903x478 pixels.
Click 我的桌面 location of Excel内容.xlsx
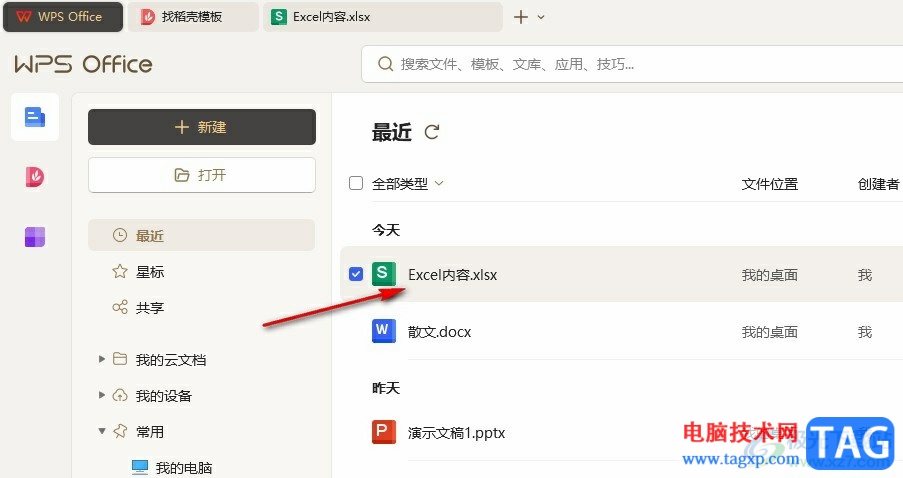point(769,275)
